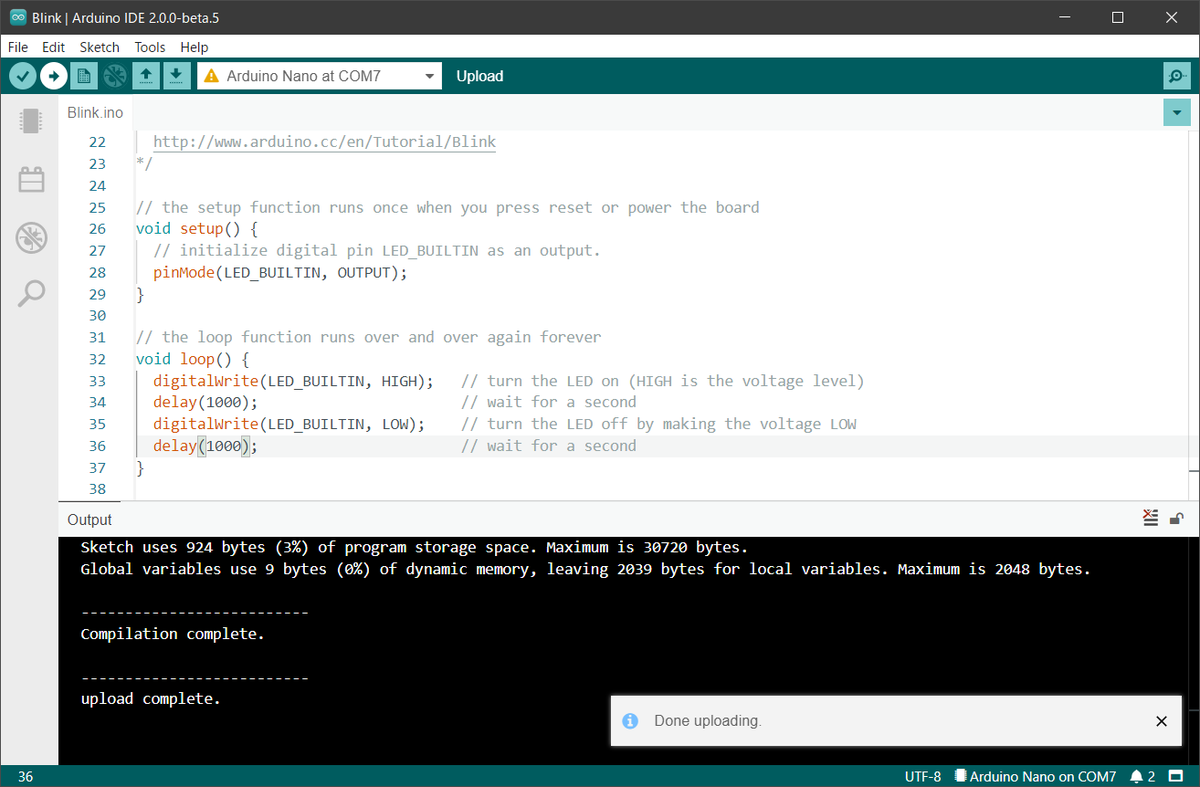Screen dimensions: 1200x787
Task: Click 'Sketch uses 924 bytes' output line
Action: [x=413, y=548]
